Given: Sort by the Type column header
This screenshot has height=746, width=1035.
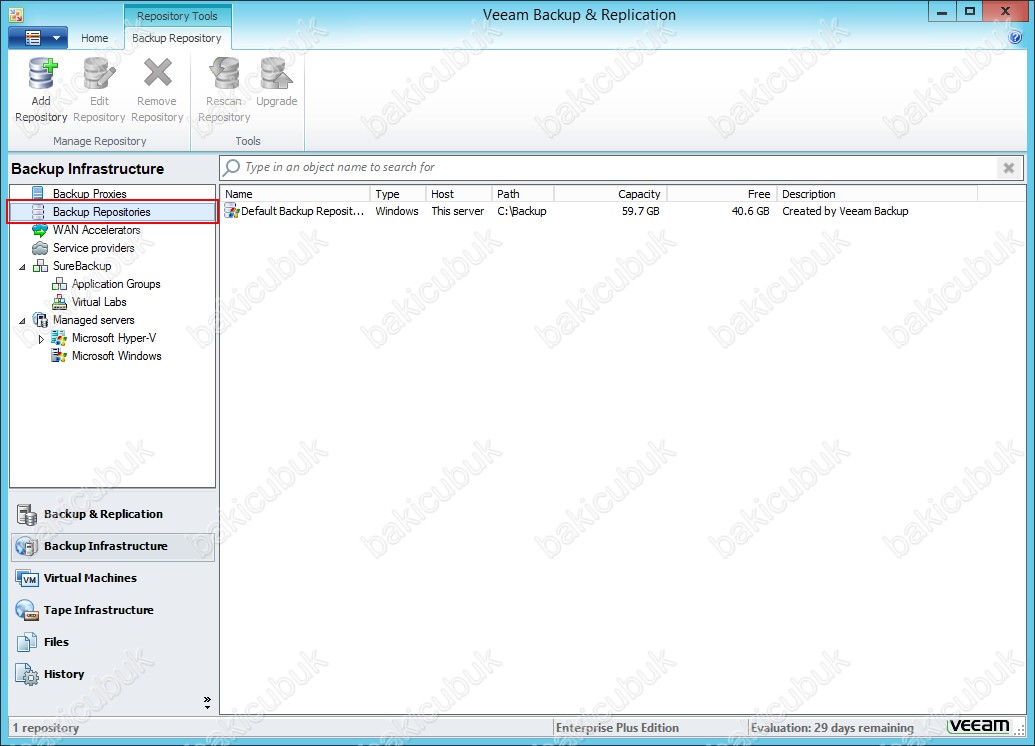Looking at the screenshot, I should [x=398, y=194].
